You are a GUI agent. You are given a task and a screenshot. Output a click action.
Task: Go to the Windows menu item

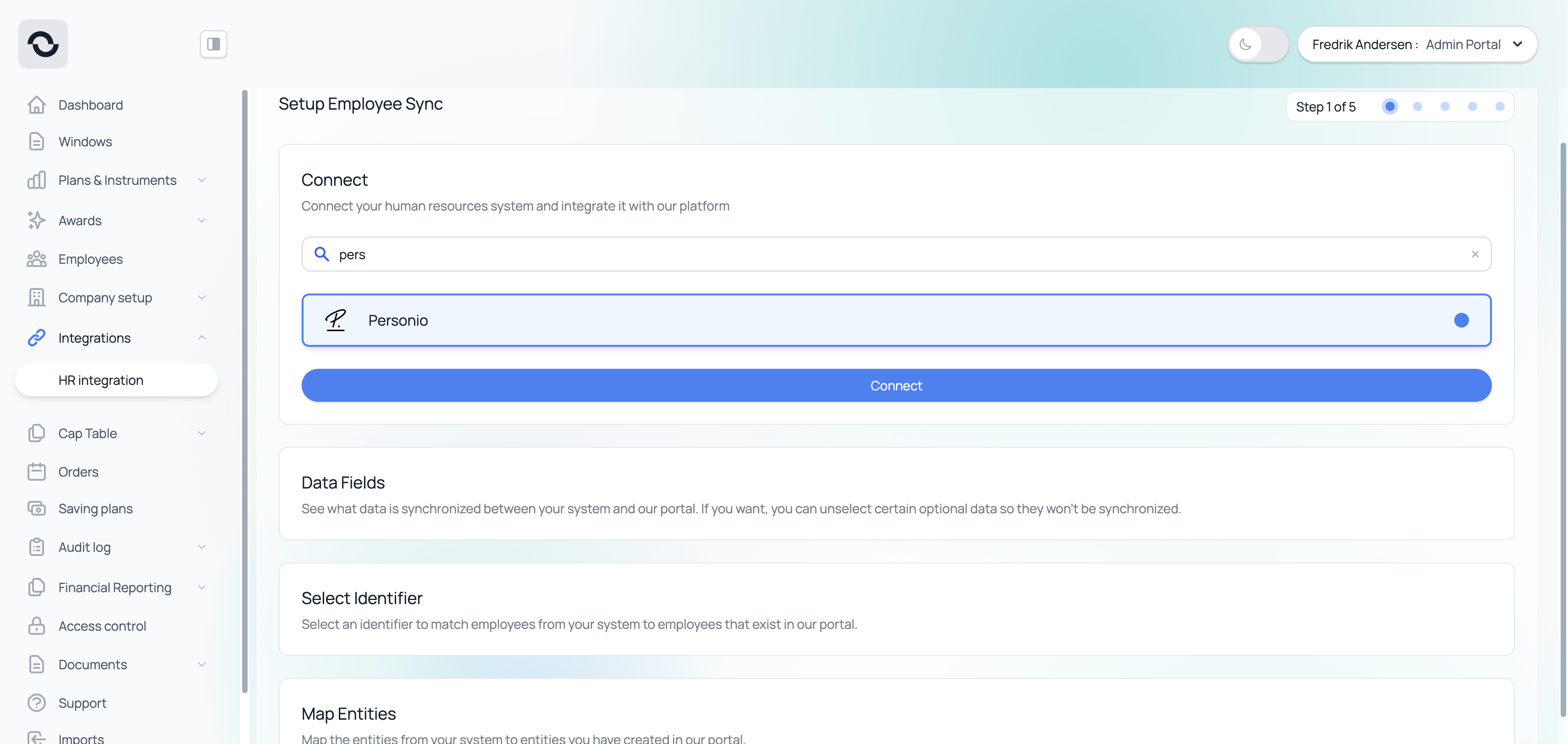(85, 141)
